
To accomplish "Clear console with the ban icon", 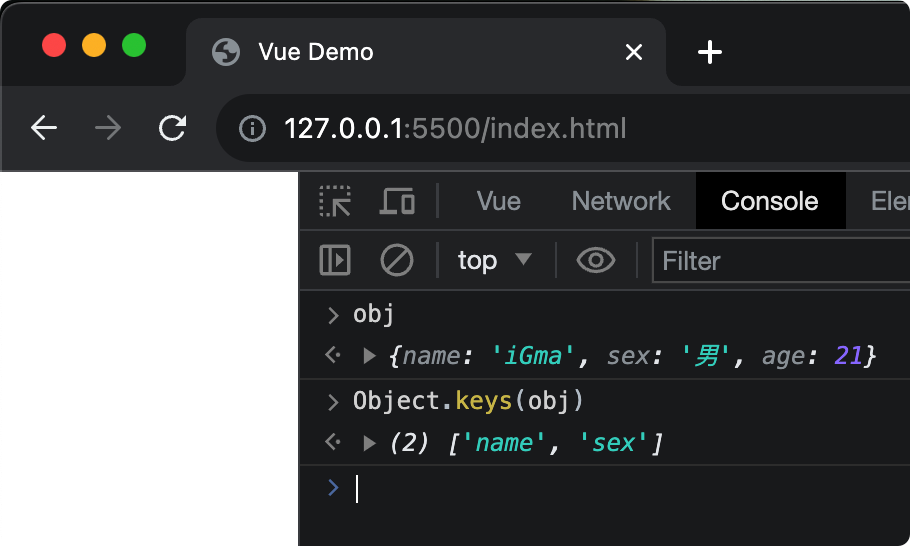I will click(x=397, y=261).
